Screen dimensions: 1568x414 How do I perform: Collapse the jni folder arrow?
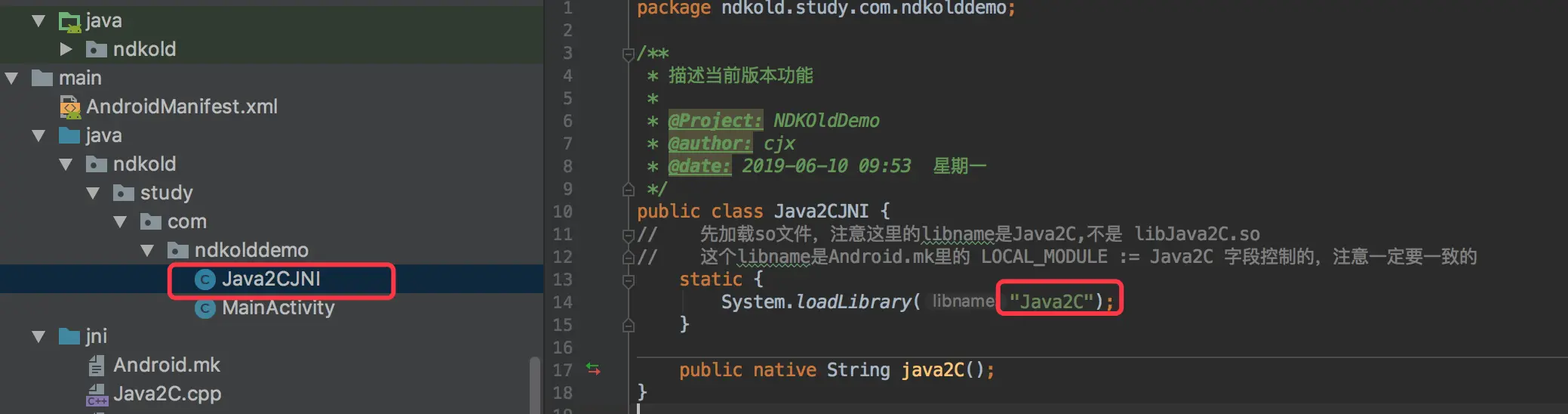click(38, 337)
